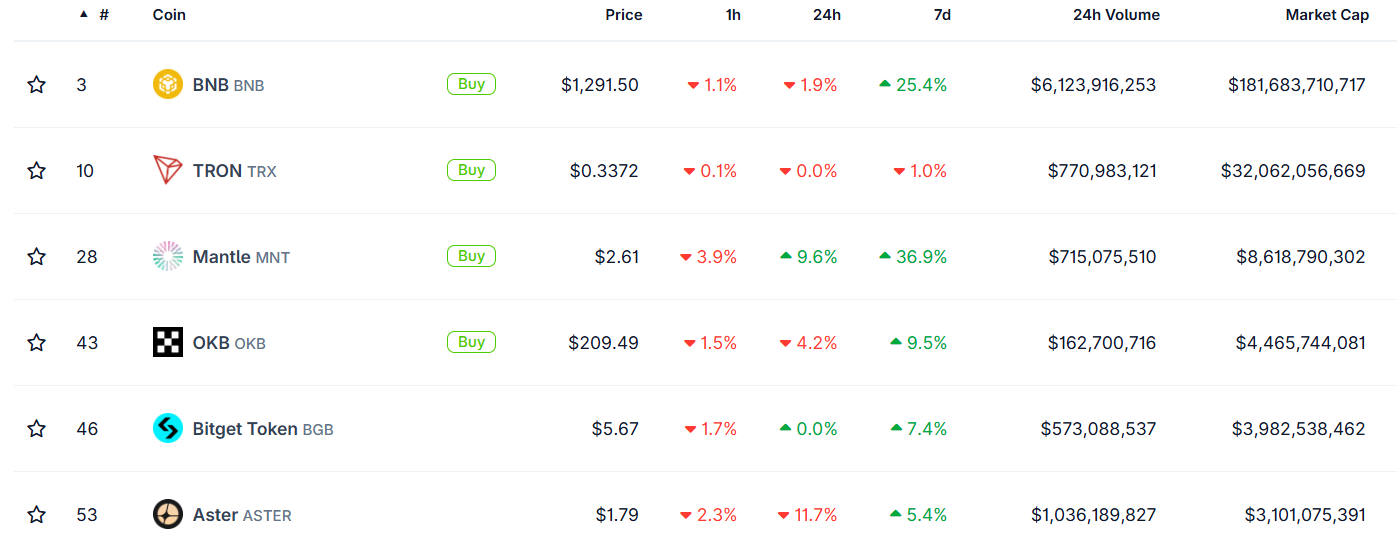Sort by rank using the # header

(104, 15)
